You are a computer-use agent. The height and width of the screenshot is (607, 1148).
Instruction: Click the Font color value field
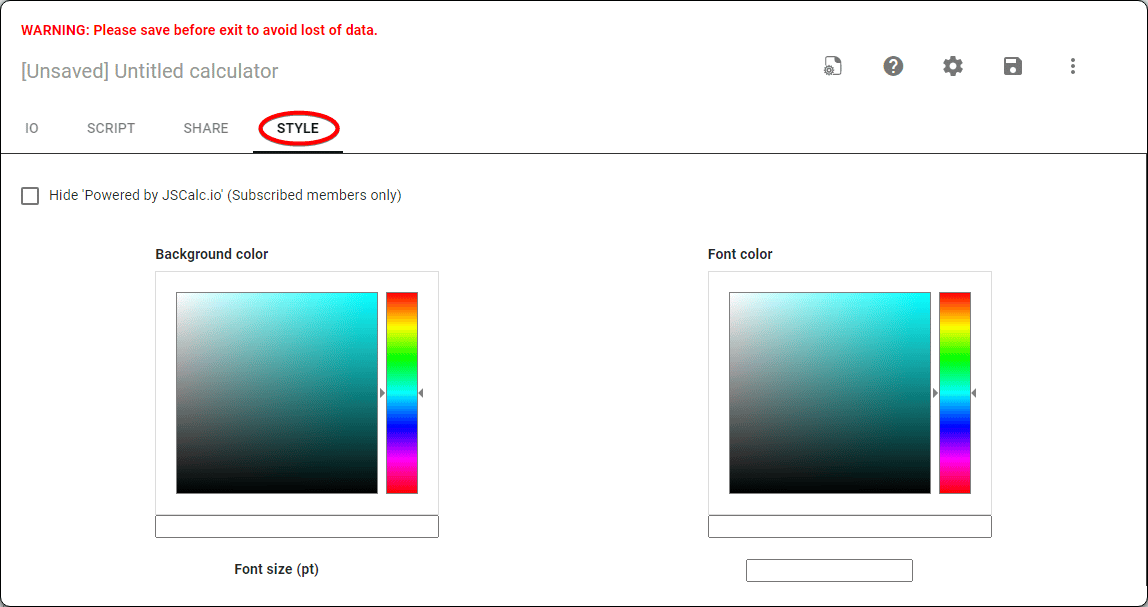[849, 526]
